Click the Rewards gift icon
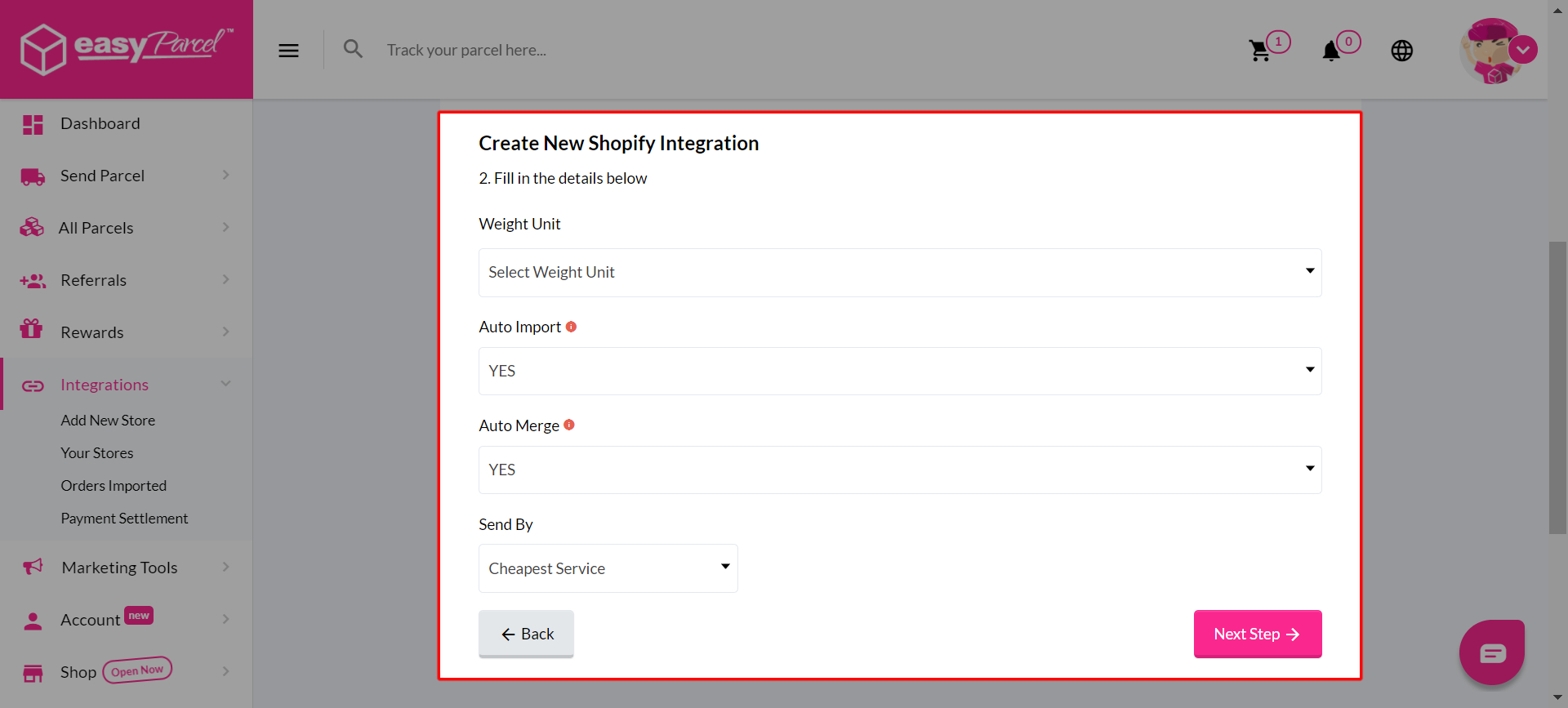Screen dimensions: 1568x708 pos(31,329)
